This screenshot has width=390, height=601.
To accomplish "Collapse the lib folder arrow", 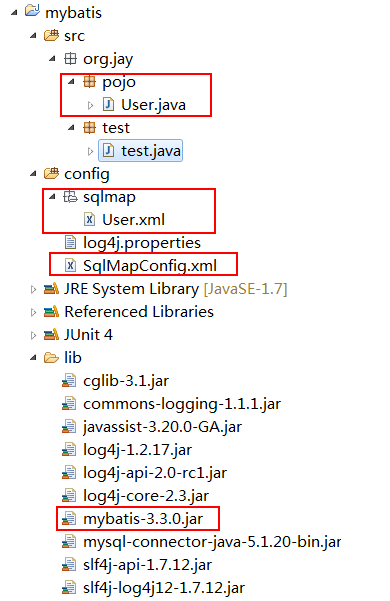I will point(33,358).
